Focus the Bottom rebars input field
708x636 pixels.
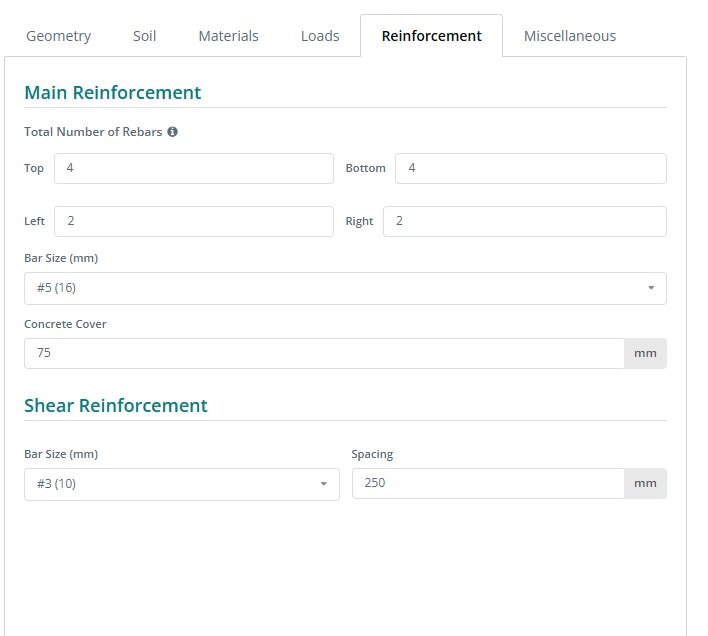(530, 168)
